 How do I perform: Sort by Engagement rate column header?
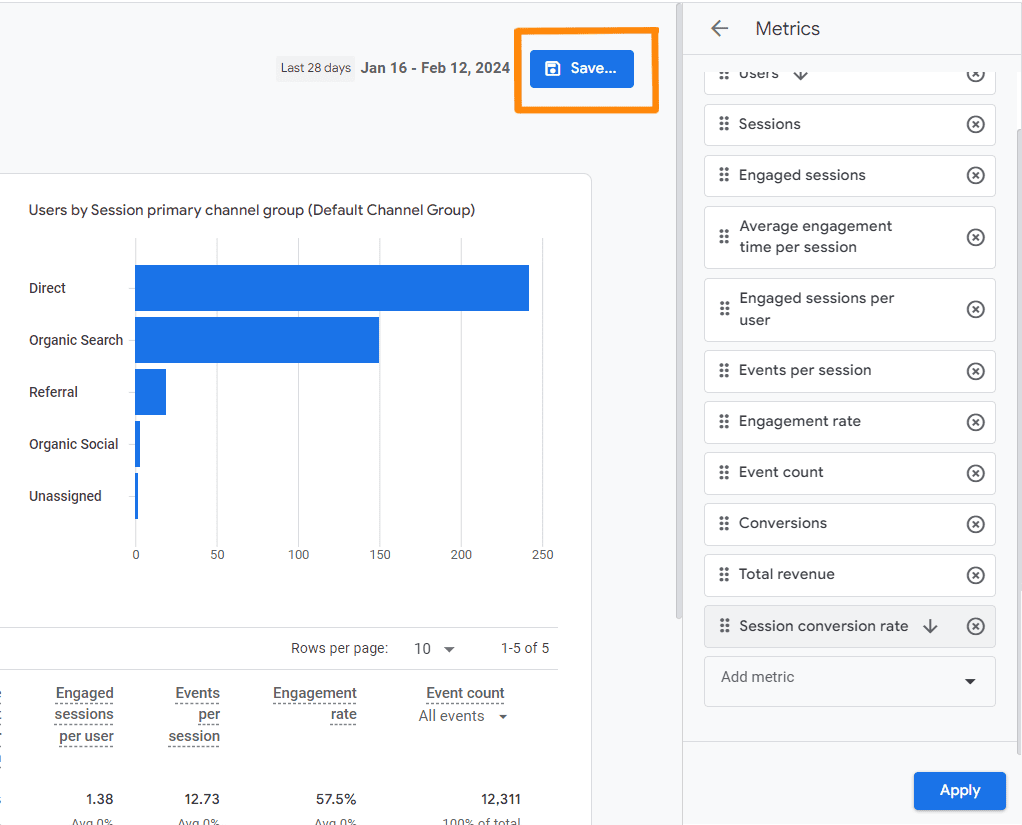[315, 703]
